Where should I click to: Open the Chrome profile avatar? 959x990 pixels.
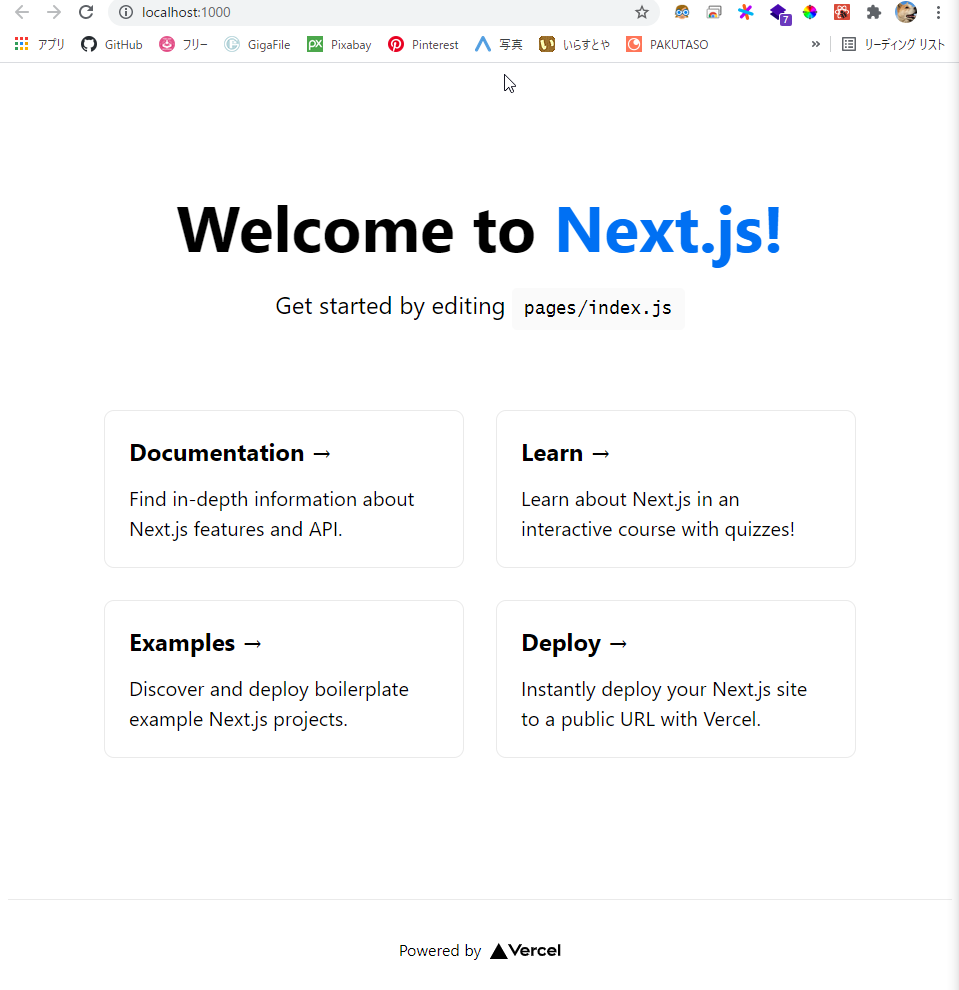906,12
